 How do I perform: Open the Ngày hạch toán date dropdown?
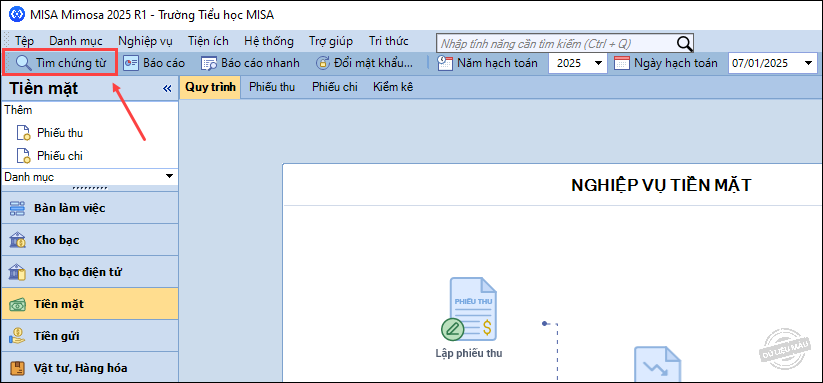807,63
